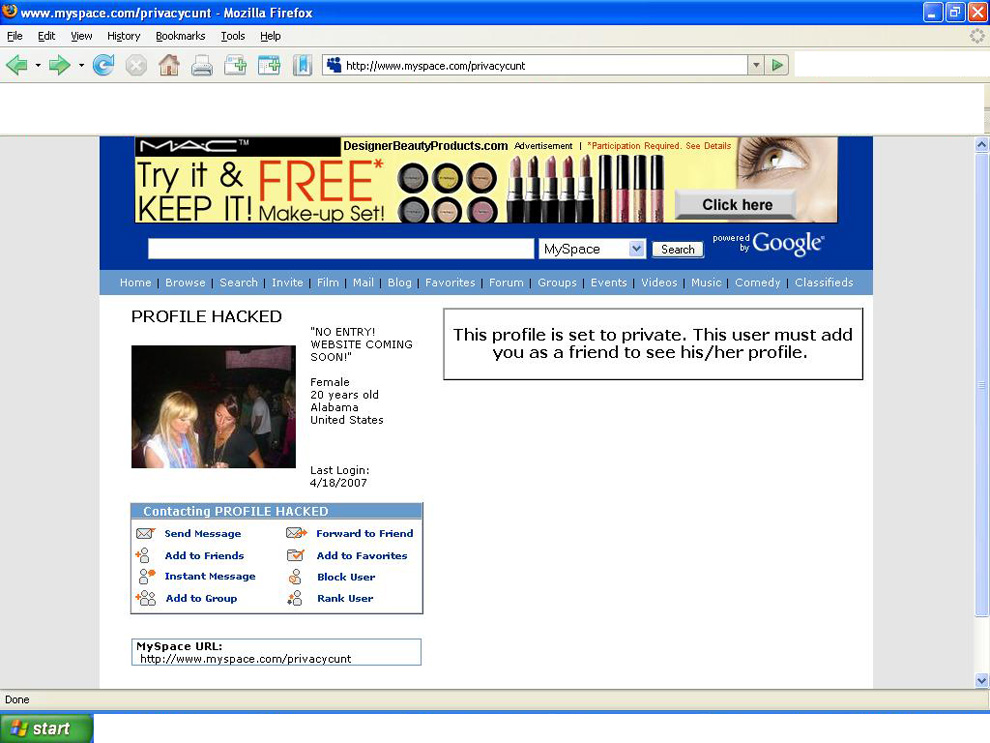Click the Print icon in the toolbar

coord(202,65)
